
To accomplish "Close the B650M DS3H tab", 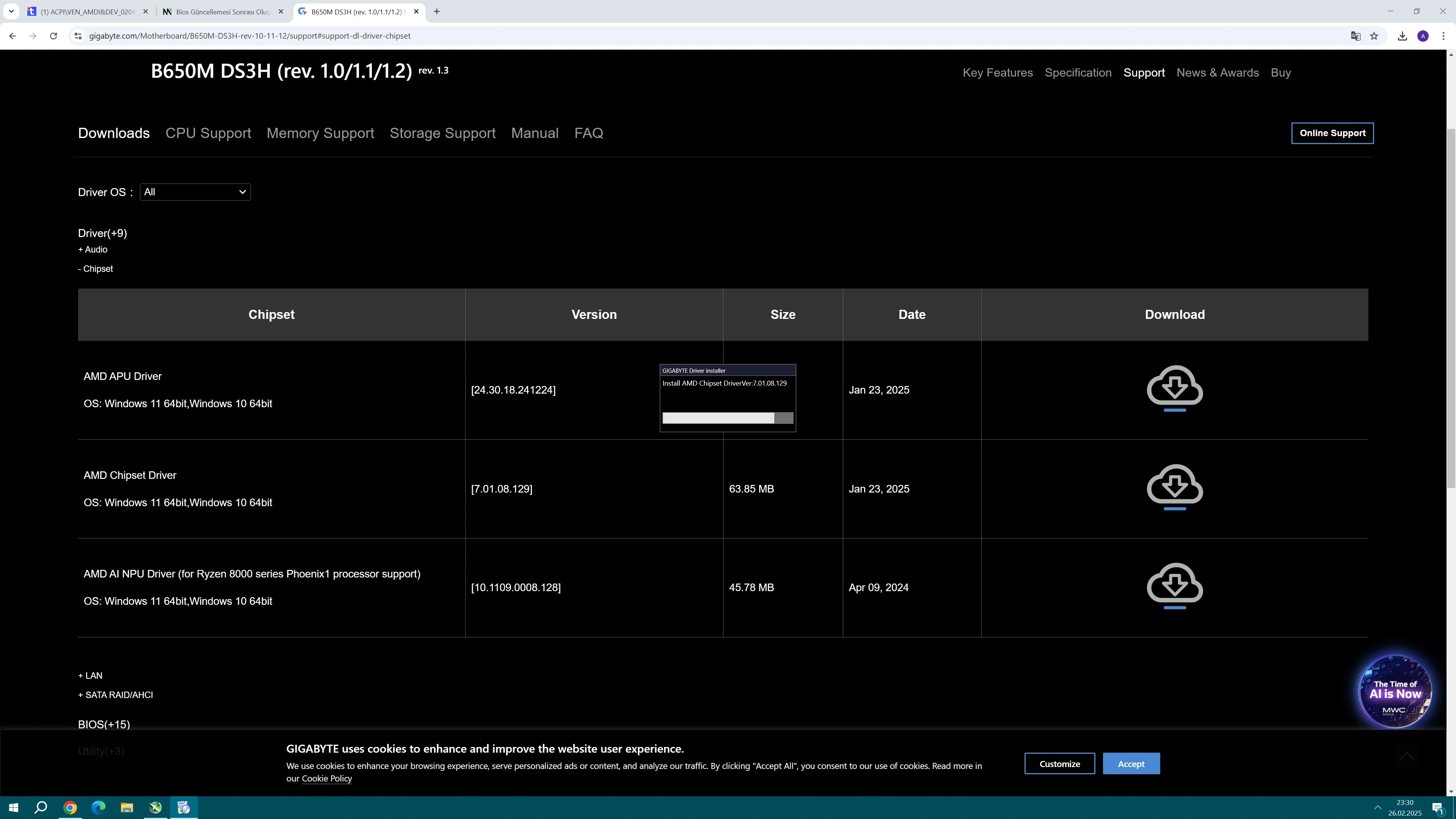I will coord(417,11).
